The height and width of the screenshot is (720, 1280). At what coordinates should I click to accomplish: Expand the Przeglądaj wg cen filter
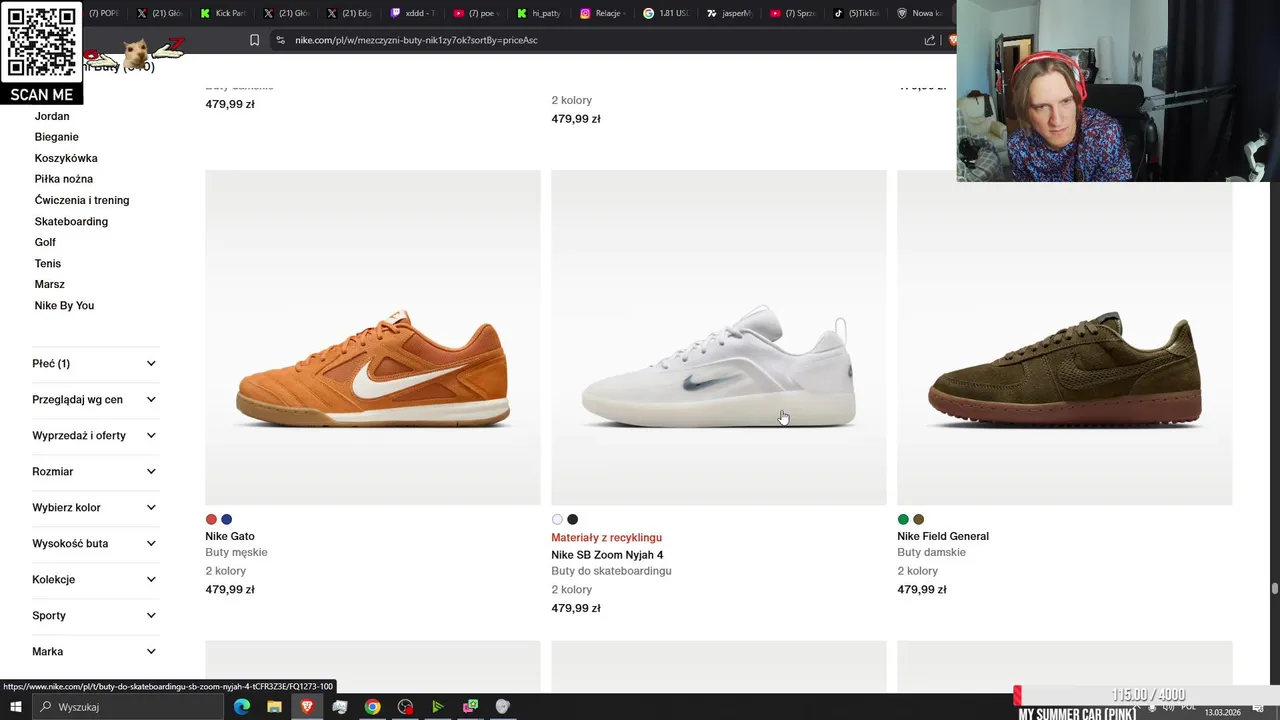(x=95, y=400)
